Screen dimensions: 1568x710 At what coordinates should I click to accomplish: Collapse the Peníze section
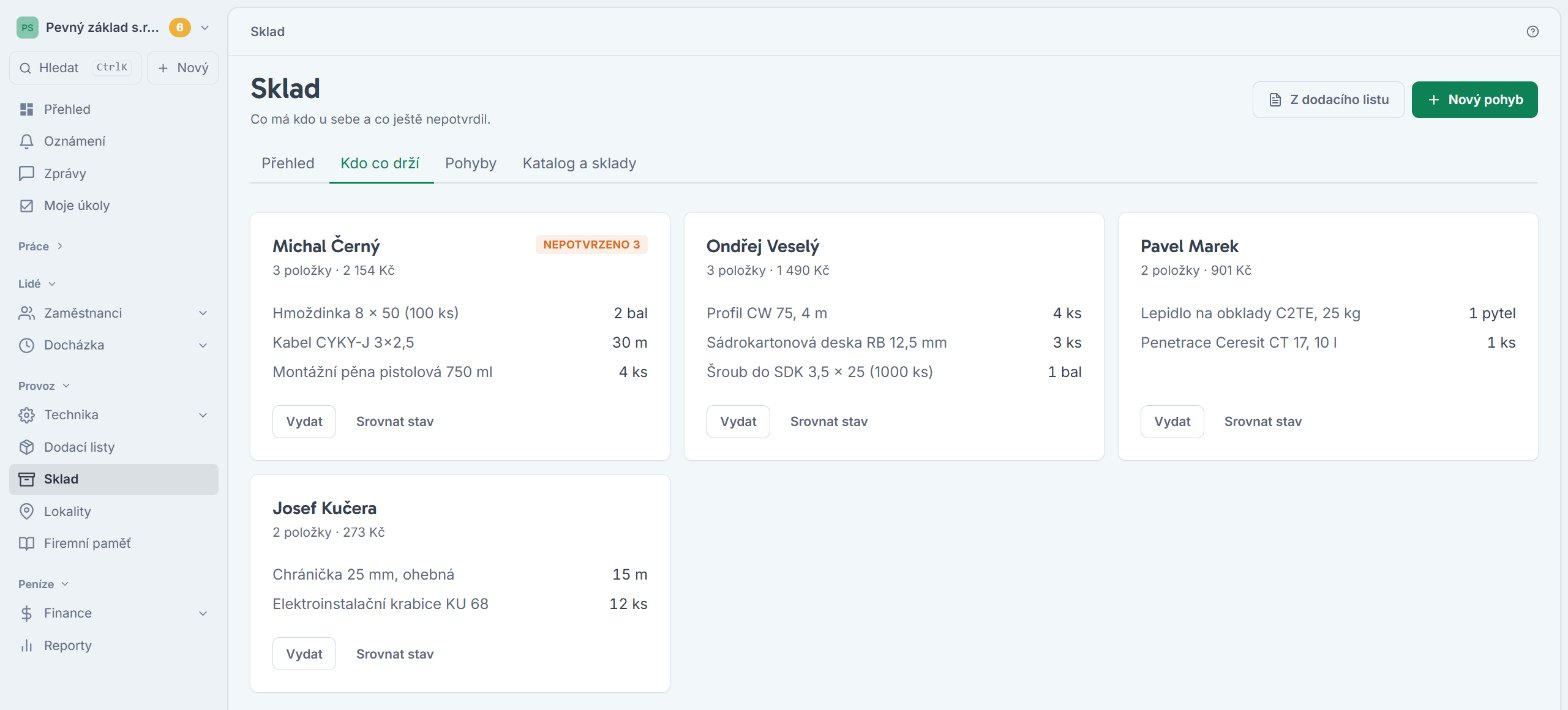pos(44,583)
